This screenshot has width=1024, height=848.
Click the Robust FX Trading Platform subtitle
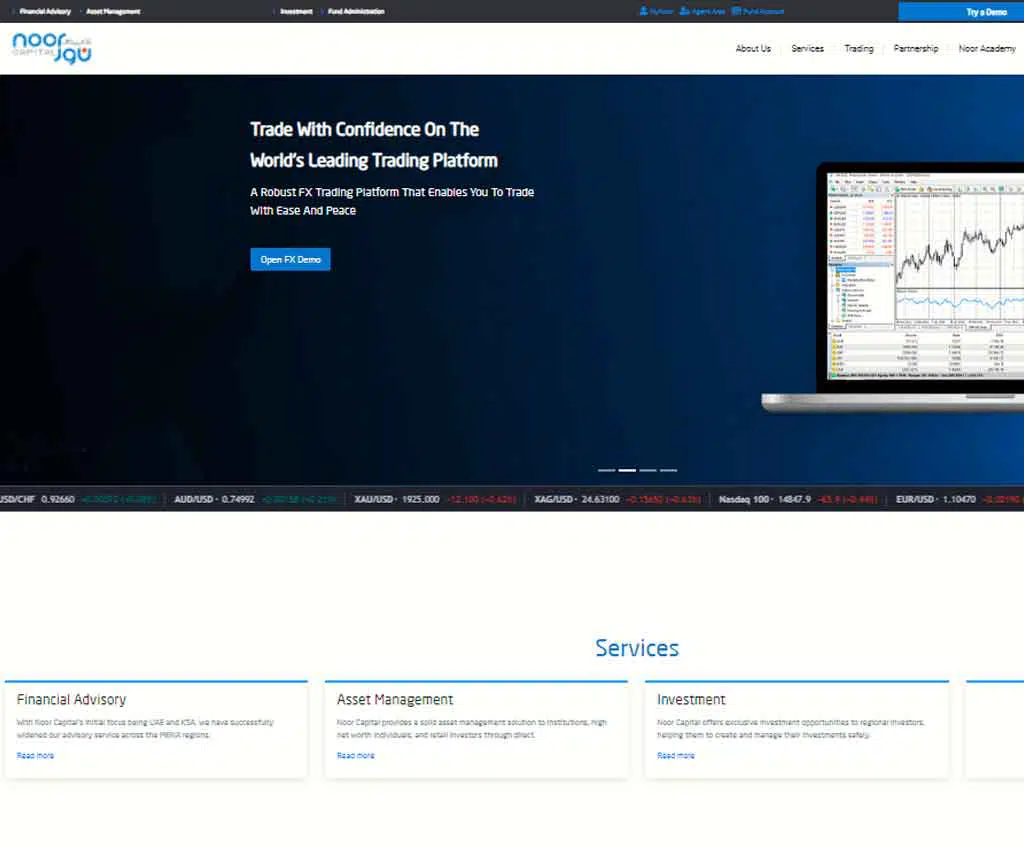click(x=392, y=201)
